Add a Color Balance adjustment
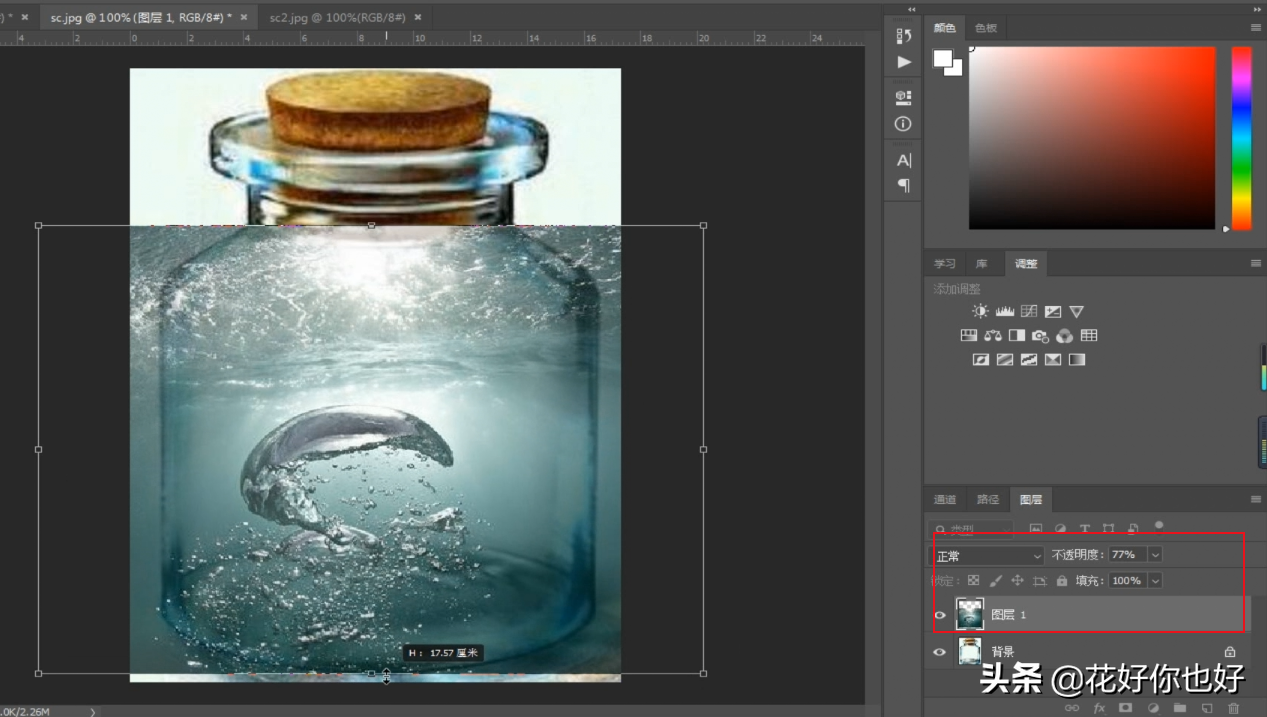Image resolution: width=1267 pixels, height=717 pixels. pos(993,336)
